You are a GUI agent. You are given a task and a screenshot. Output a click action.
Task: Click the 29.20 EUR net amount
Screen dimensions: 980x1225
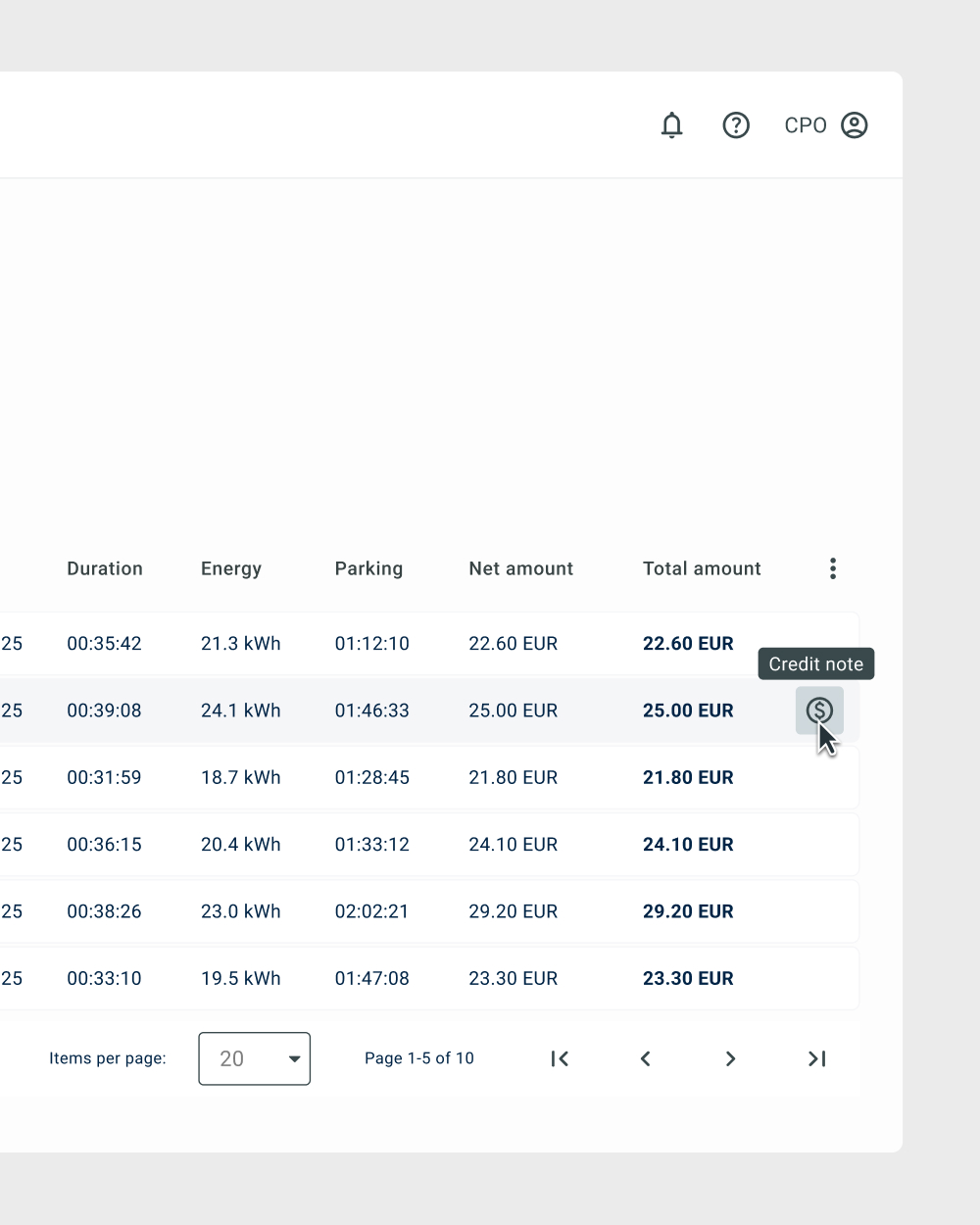click(514, 911)
